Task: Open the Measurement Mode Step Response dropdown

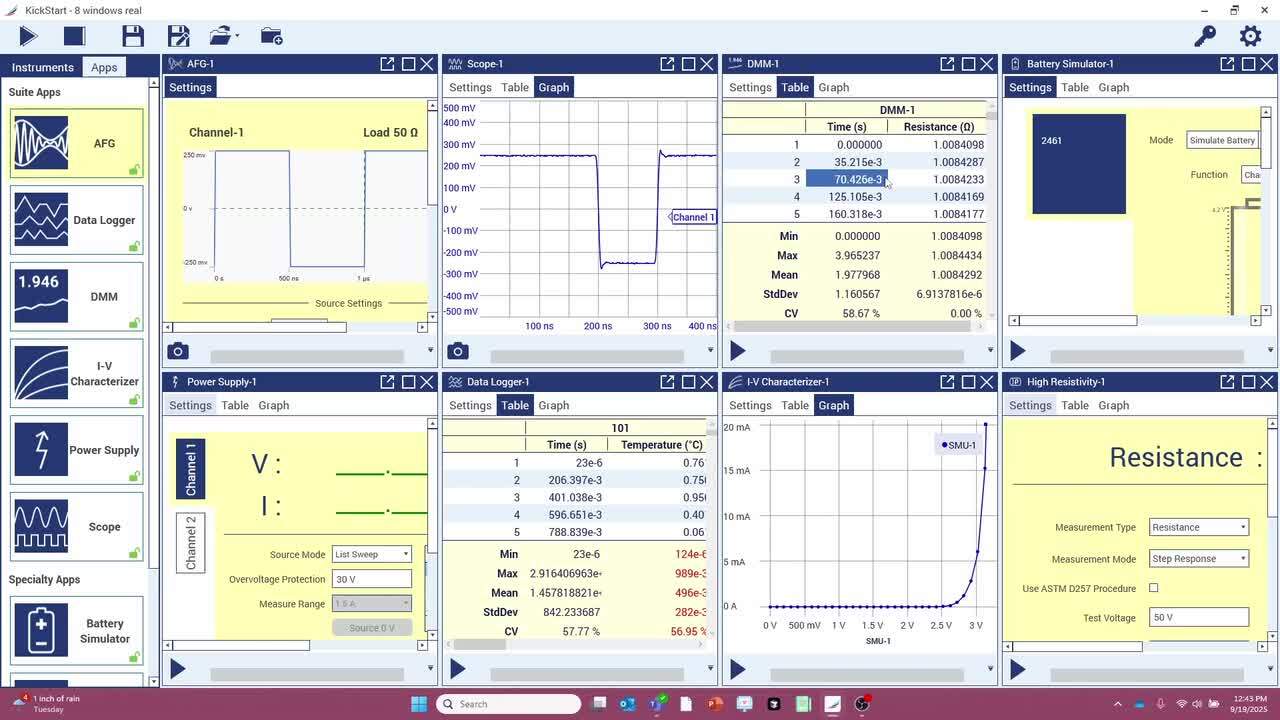Action: [x=1197, y=558]
